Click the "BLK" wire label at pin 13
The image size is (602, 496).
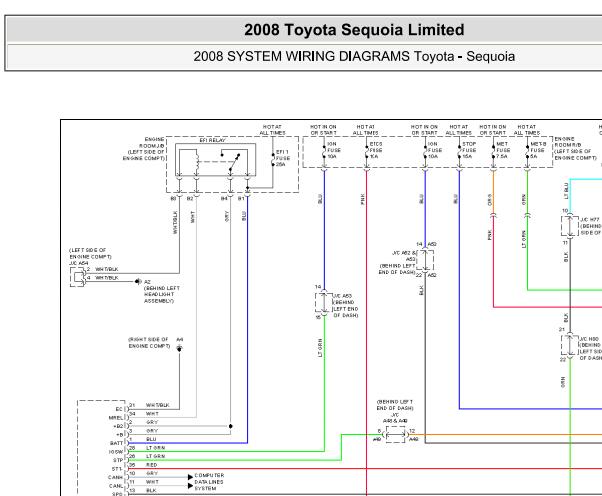coord(151,490)
